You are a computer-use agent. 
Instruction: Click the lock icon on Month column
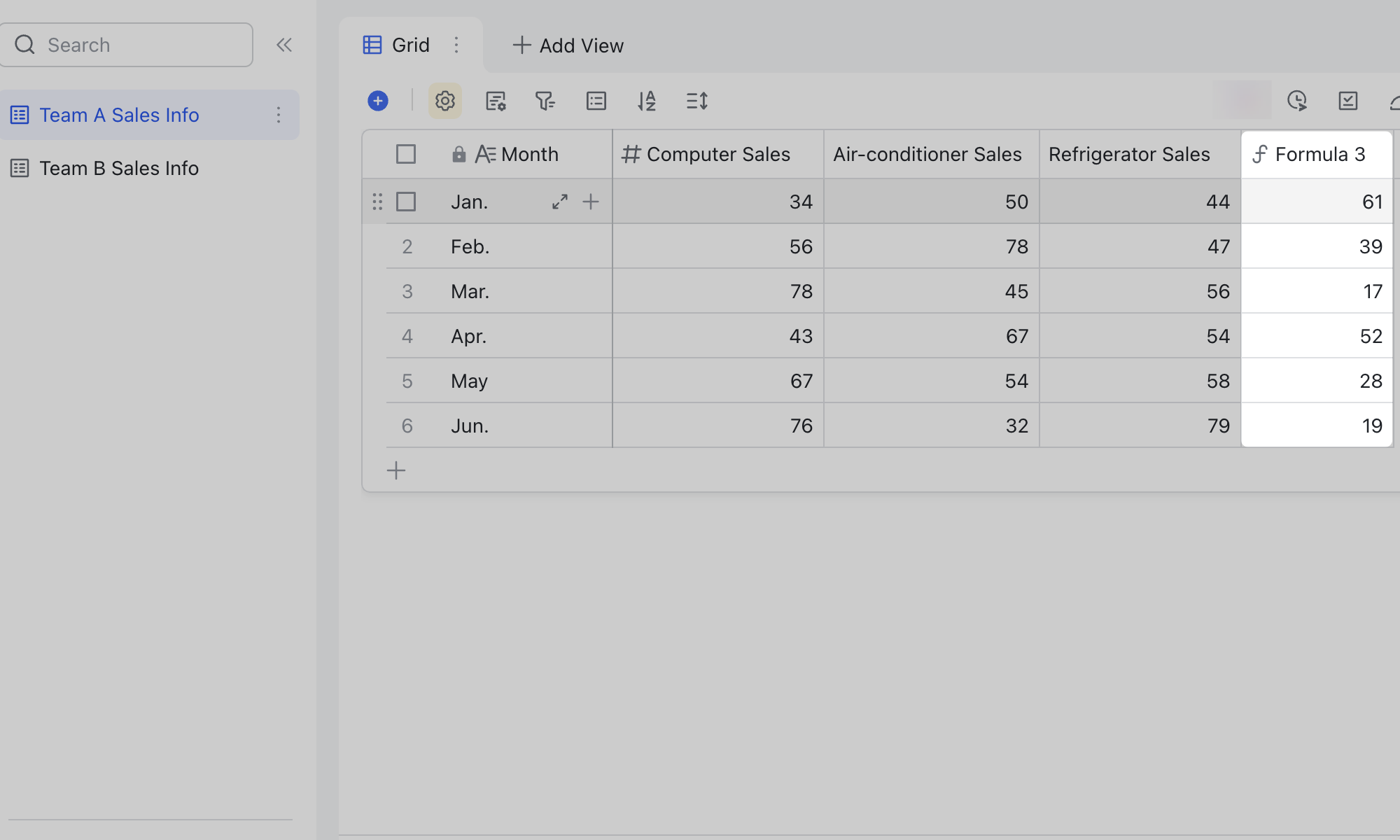[458, 154]
